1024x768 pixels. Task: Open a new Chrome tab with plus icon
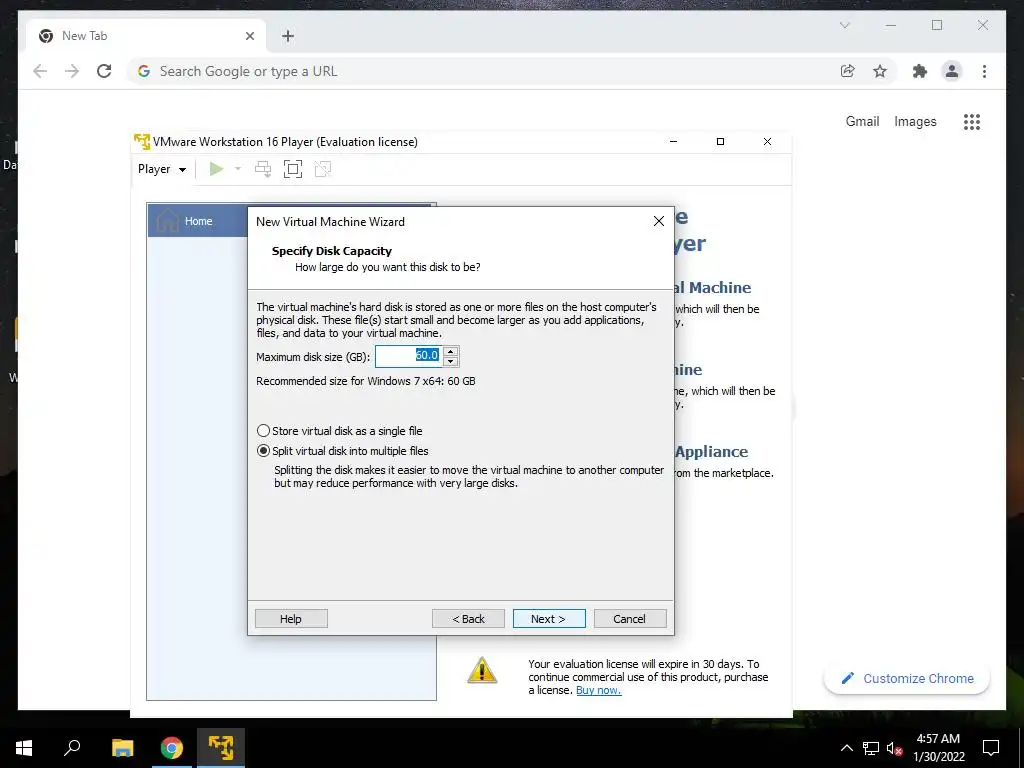coord(288,36)
